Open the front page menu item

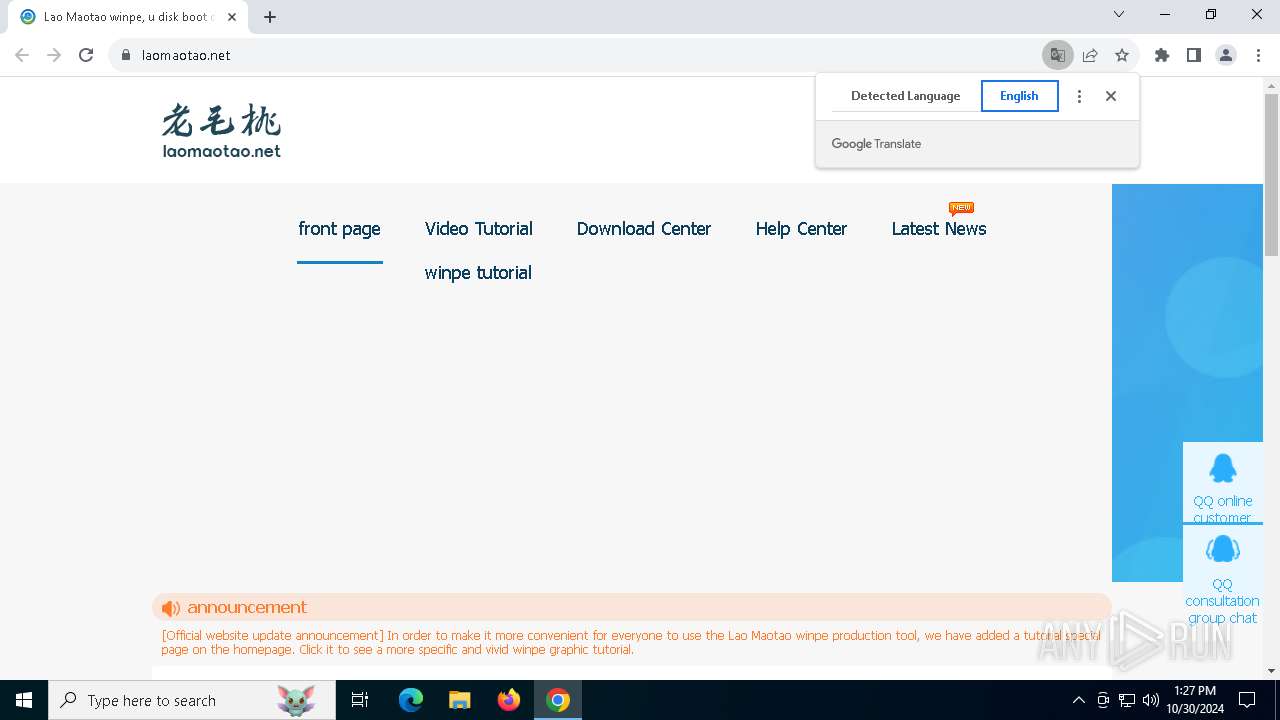[x=339, y=229]
